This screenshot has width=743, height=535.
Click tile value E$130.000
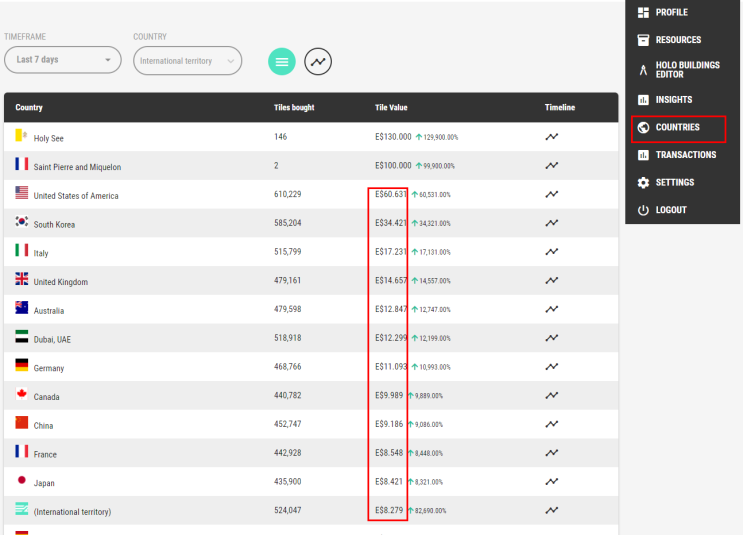[x=393, y=137]
